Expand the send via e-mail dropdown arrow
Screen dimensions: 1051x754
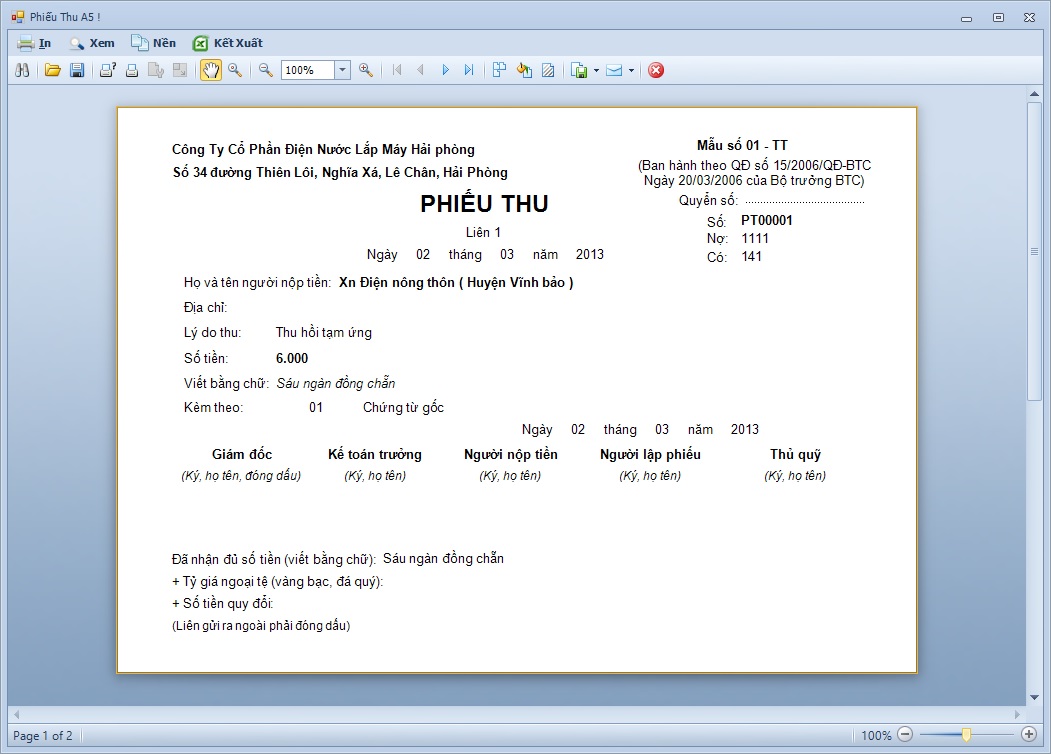pos(631,71)
